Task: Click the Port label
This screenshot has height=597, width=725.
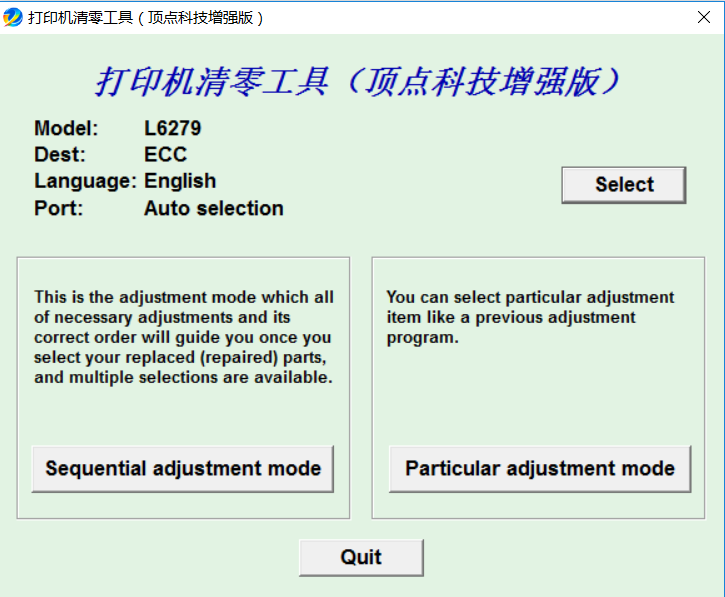Action: pyautogui.click(x=59, y=208)
